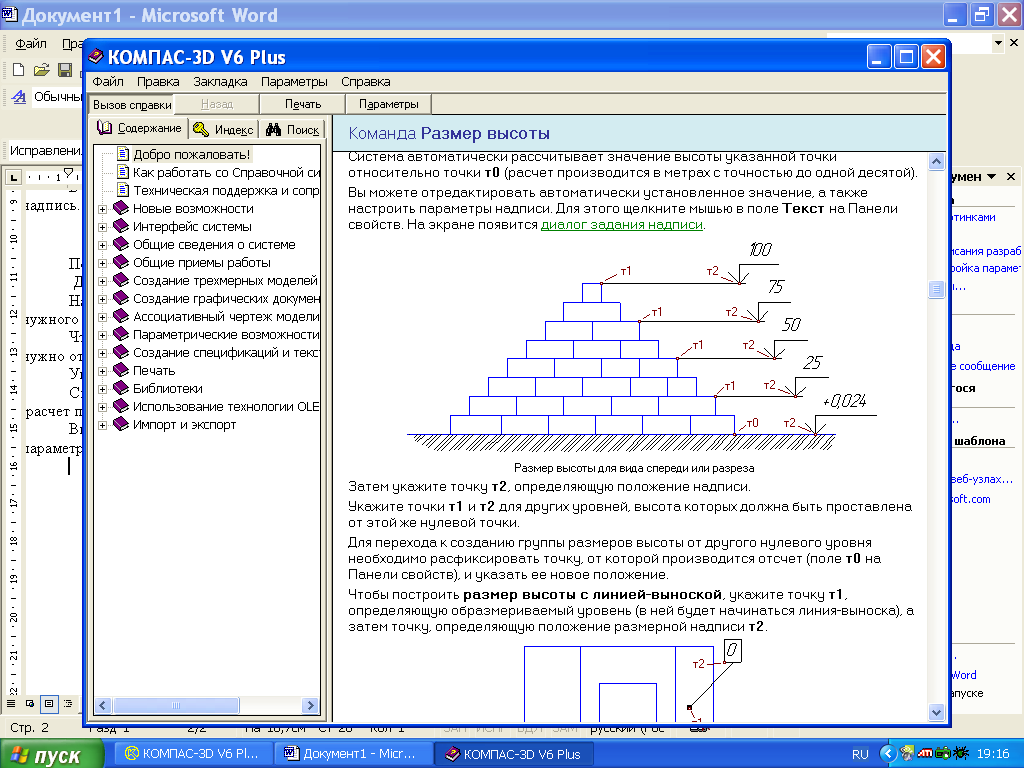Click the contents tree horizontal scrollbar thumb
1024x768 pixels.
click(176, 705)
